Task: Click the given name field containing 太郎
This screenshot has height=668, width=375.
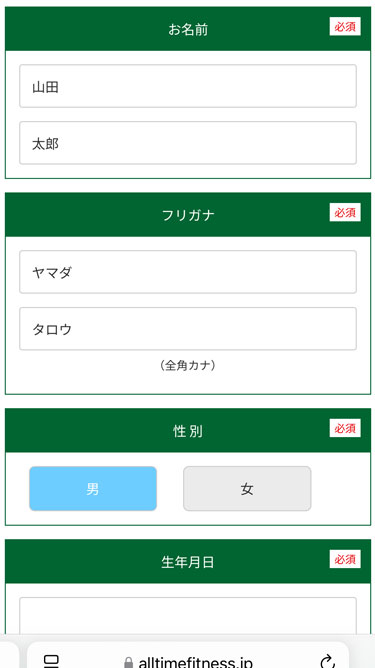Action: [188, 143]
